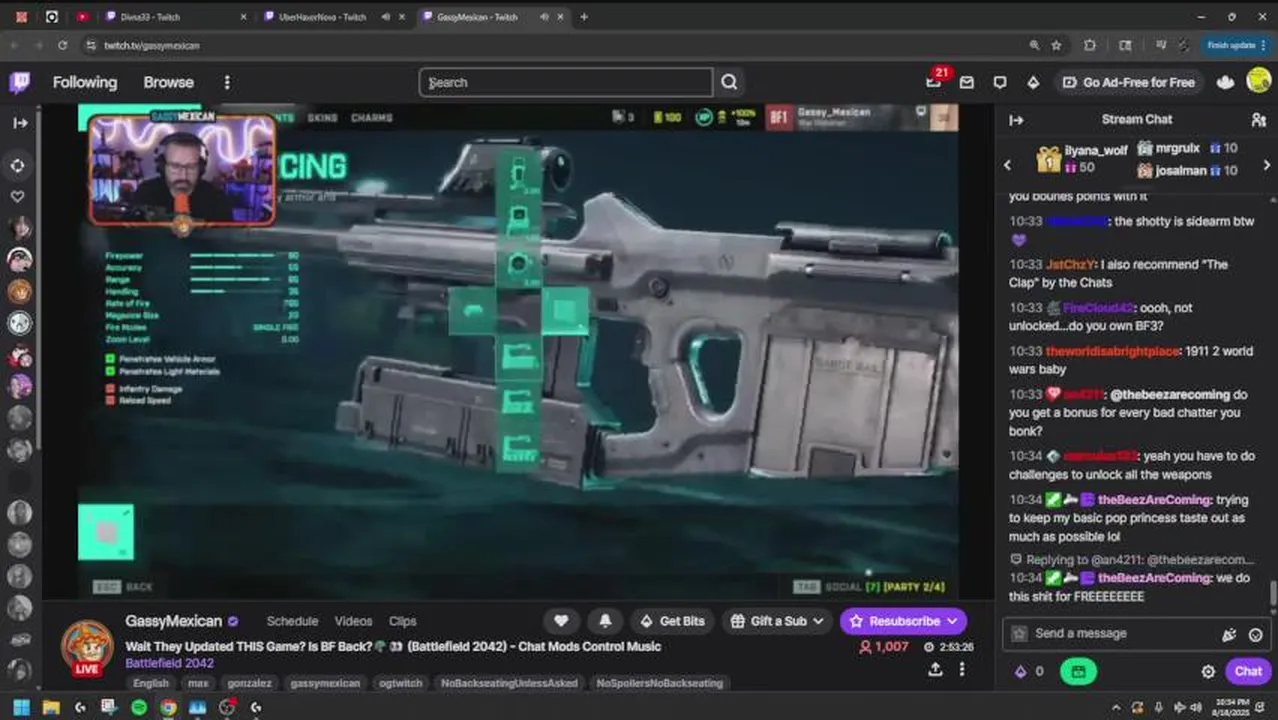Click the purple Chat send button
Viewport: 1278px width, 720px height.
point(1248,672)
